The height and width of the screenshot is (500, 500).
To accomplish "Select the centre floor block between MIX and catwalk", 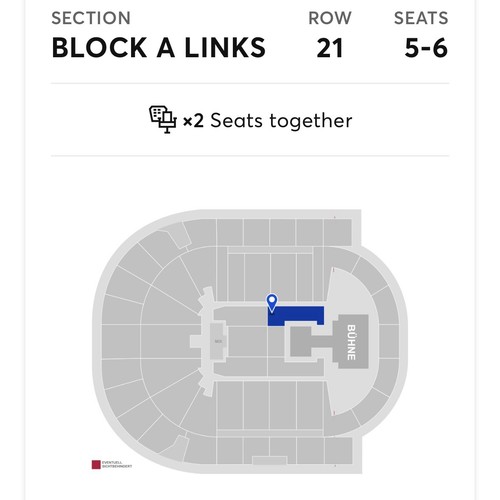I will [x=248, y=341].
